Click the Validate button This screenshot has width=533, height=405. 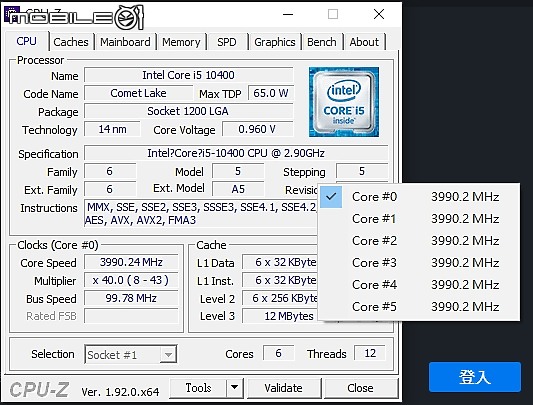pyautogui.click(x=283, y=388)
